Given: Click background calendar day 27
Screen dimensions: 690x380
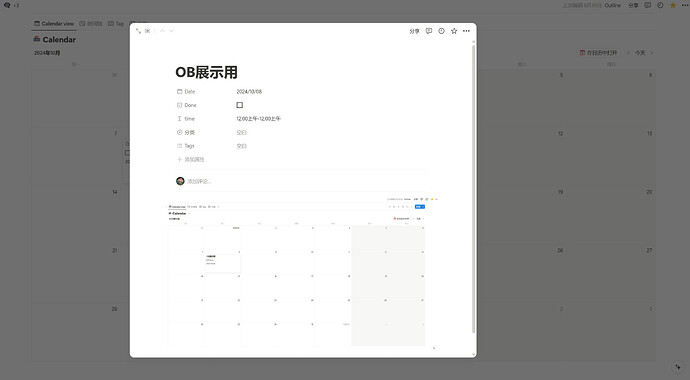Looking at the screenshot, I should click(649, 251).
